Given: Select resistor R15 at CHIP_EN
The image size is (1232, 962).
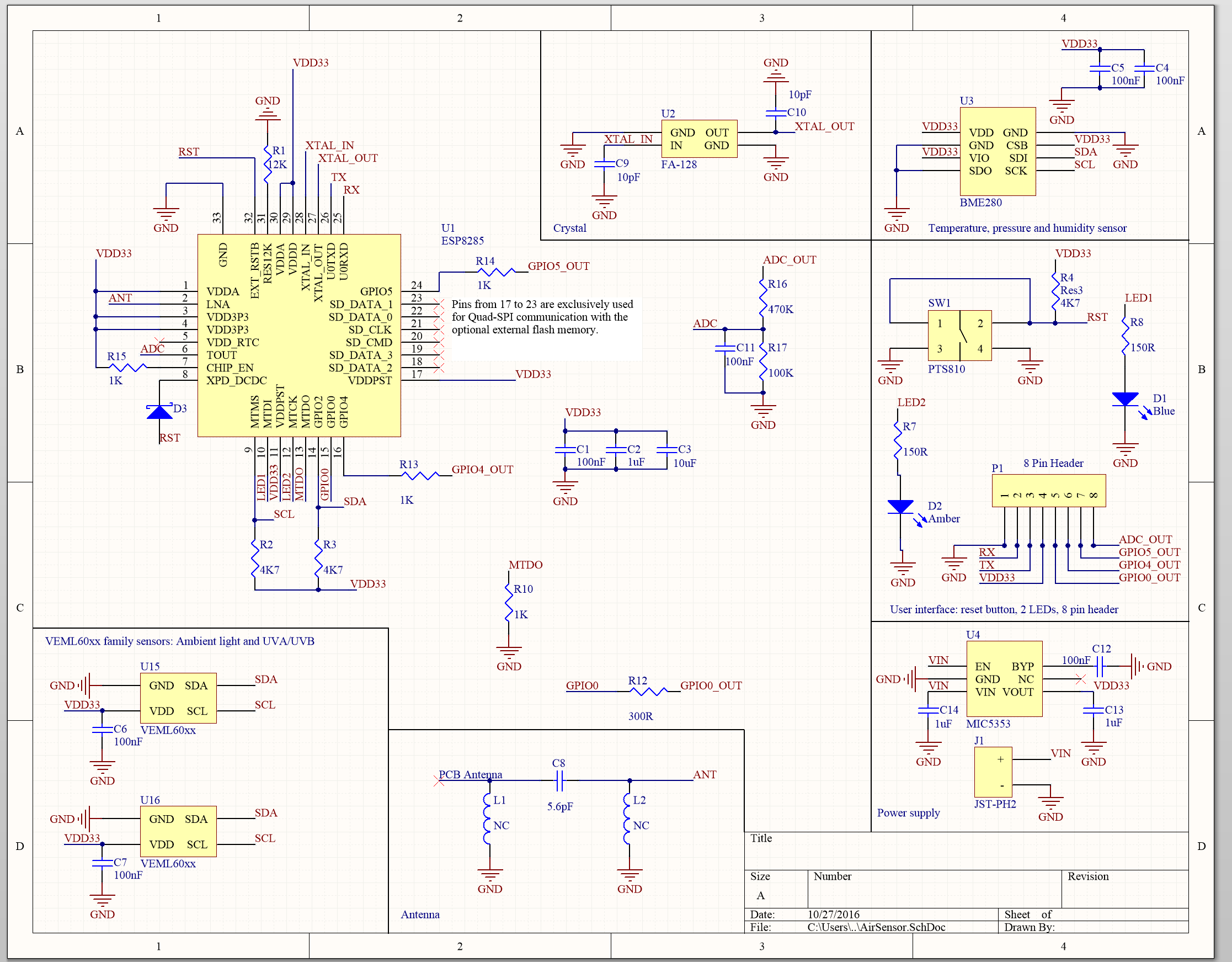Looking at the screenshot, I should (x=127, y=368).
